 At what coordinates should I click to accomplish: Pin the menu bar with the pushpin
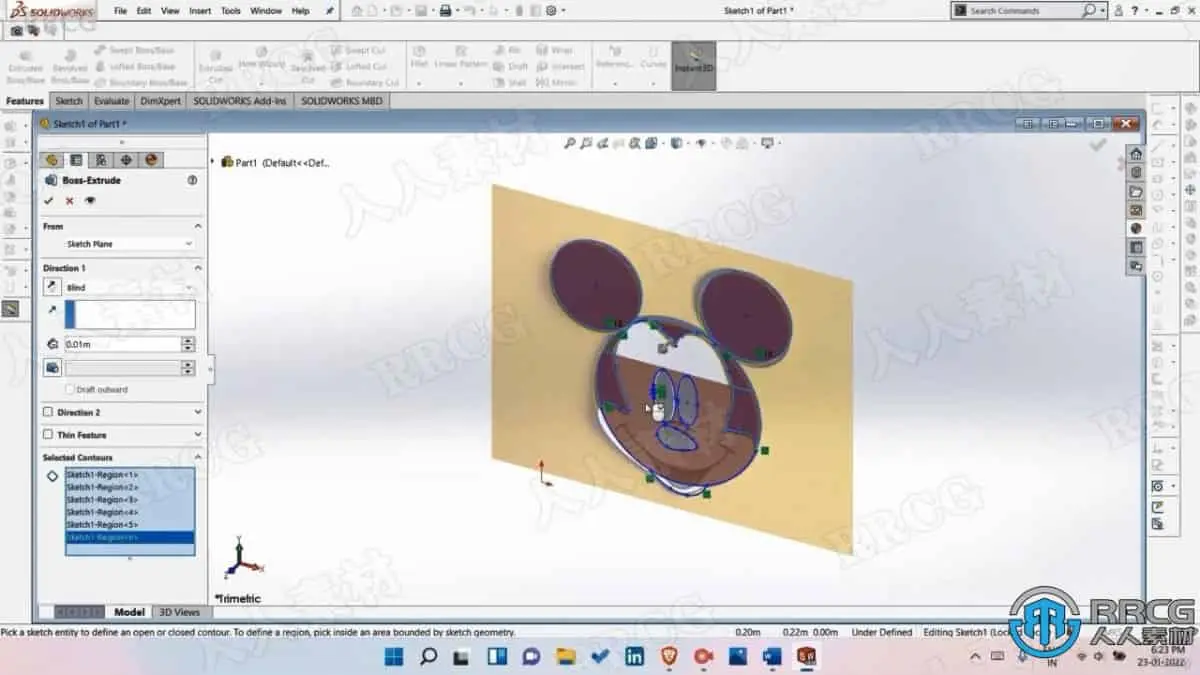click(x=331, y=11)
